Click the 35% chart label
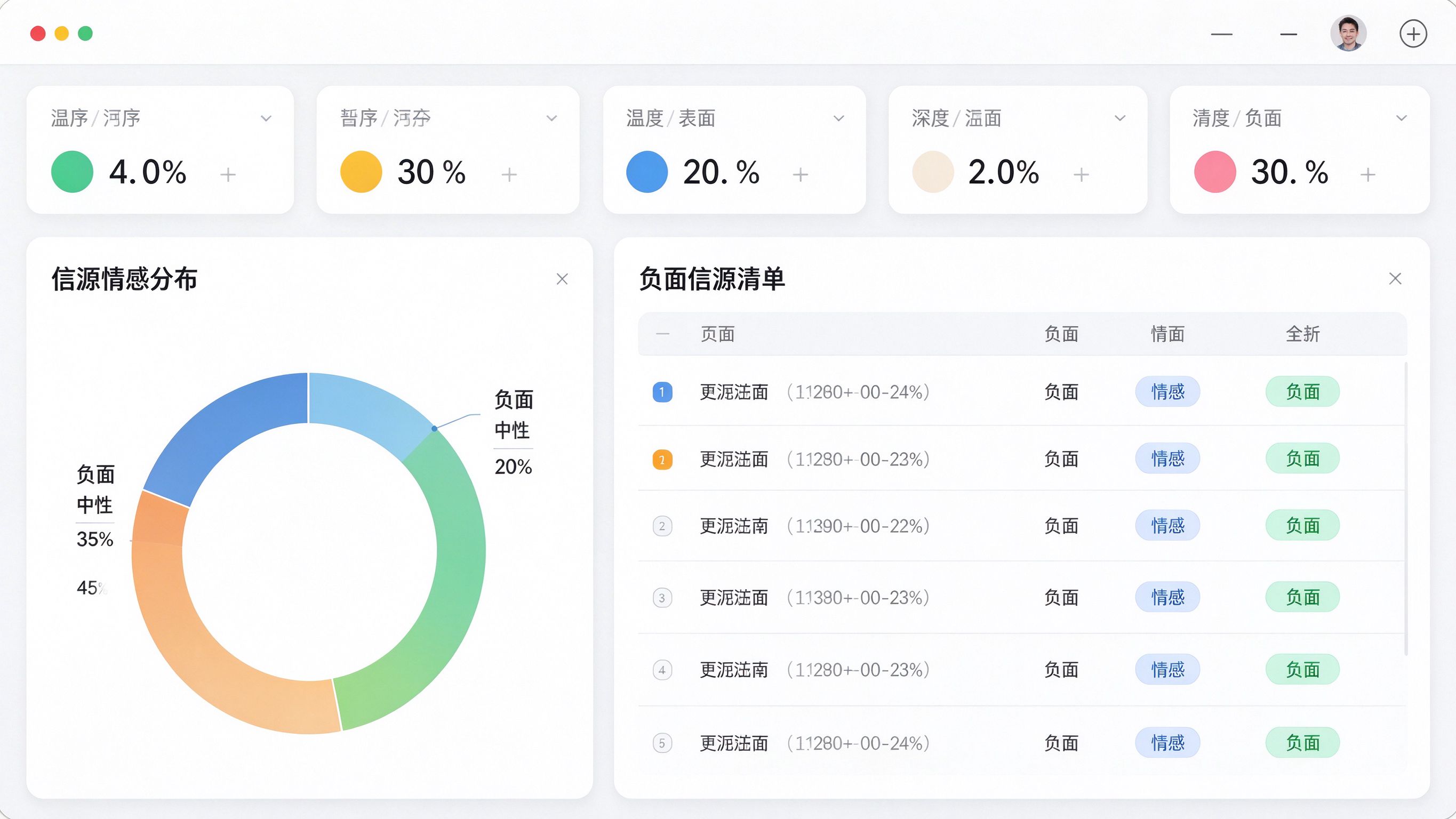1456x819 pixels. [95, 539]
